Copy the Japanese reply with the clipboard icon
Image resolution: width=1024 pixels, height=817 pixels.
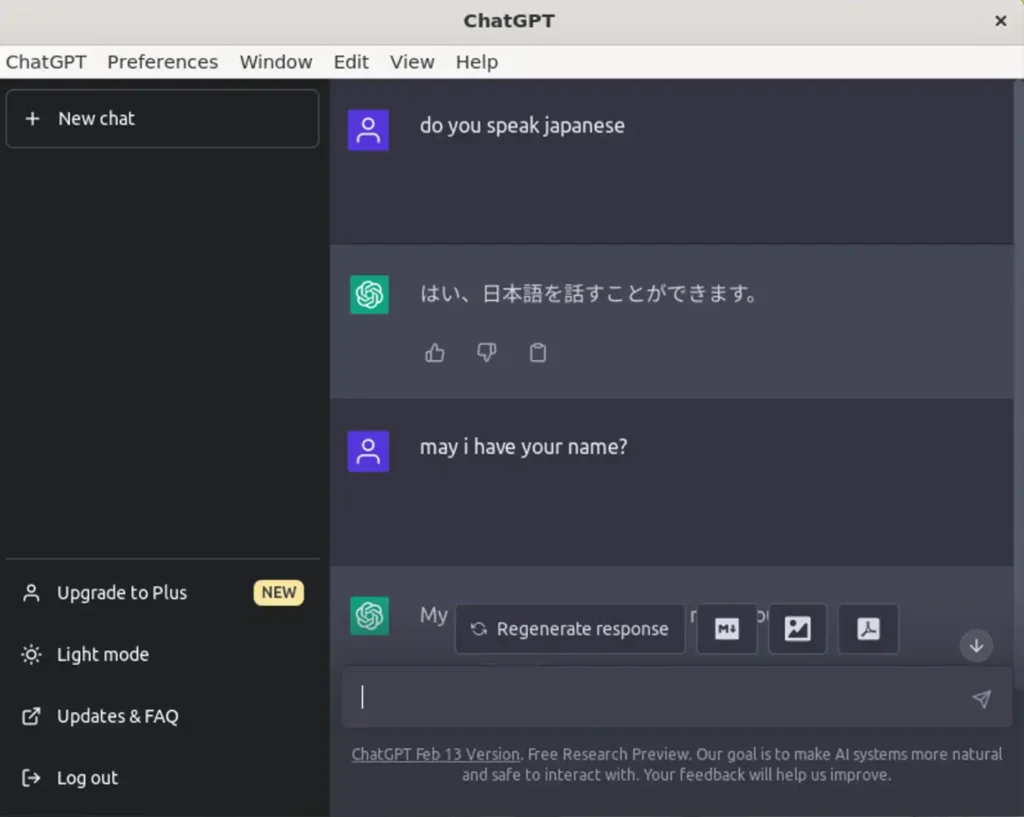coord(537,353)
